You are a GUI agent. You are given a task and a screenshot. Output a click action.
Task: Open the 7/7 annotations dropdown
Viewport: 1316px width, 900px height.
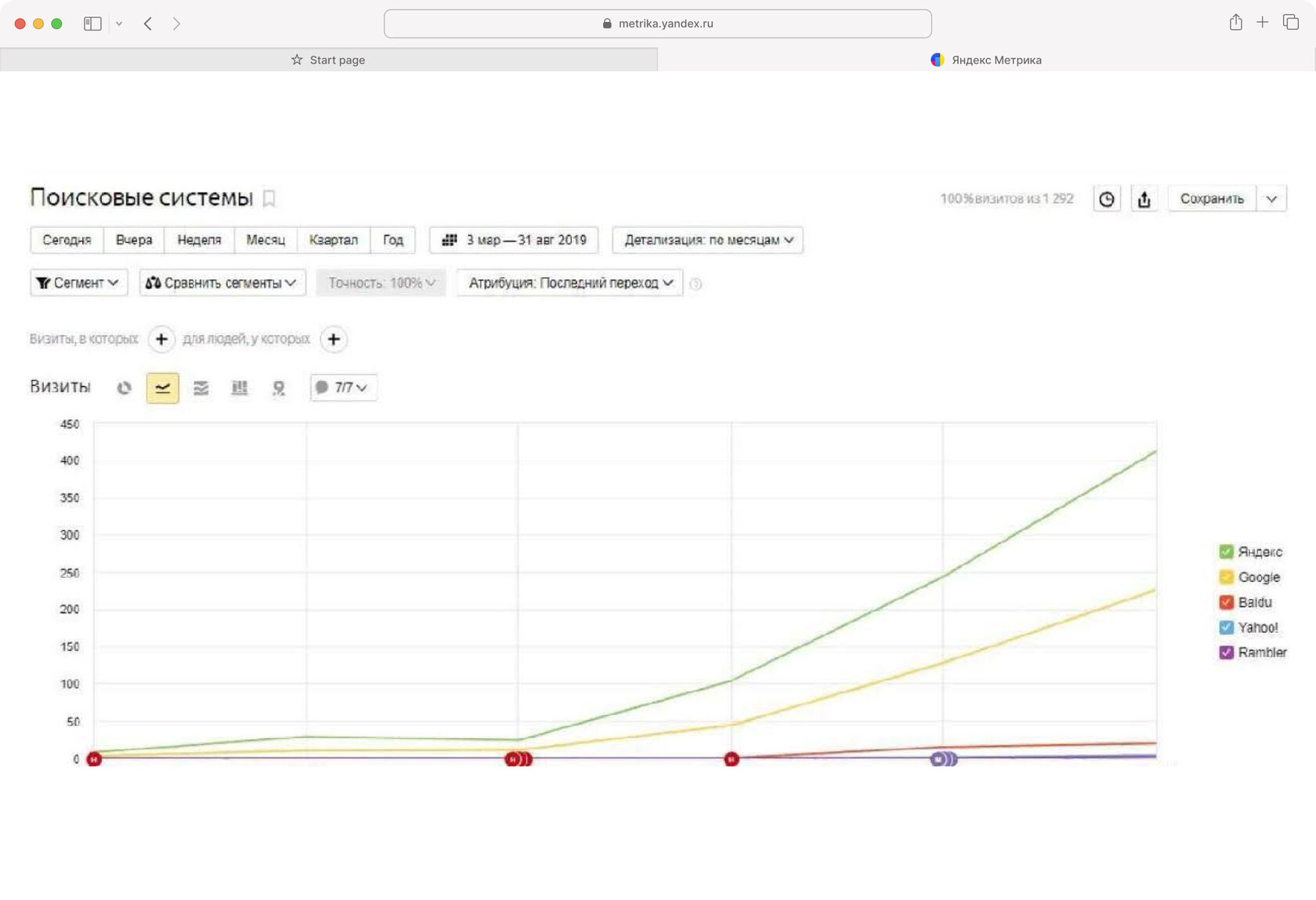(x=343, y=388)
